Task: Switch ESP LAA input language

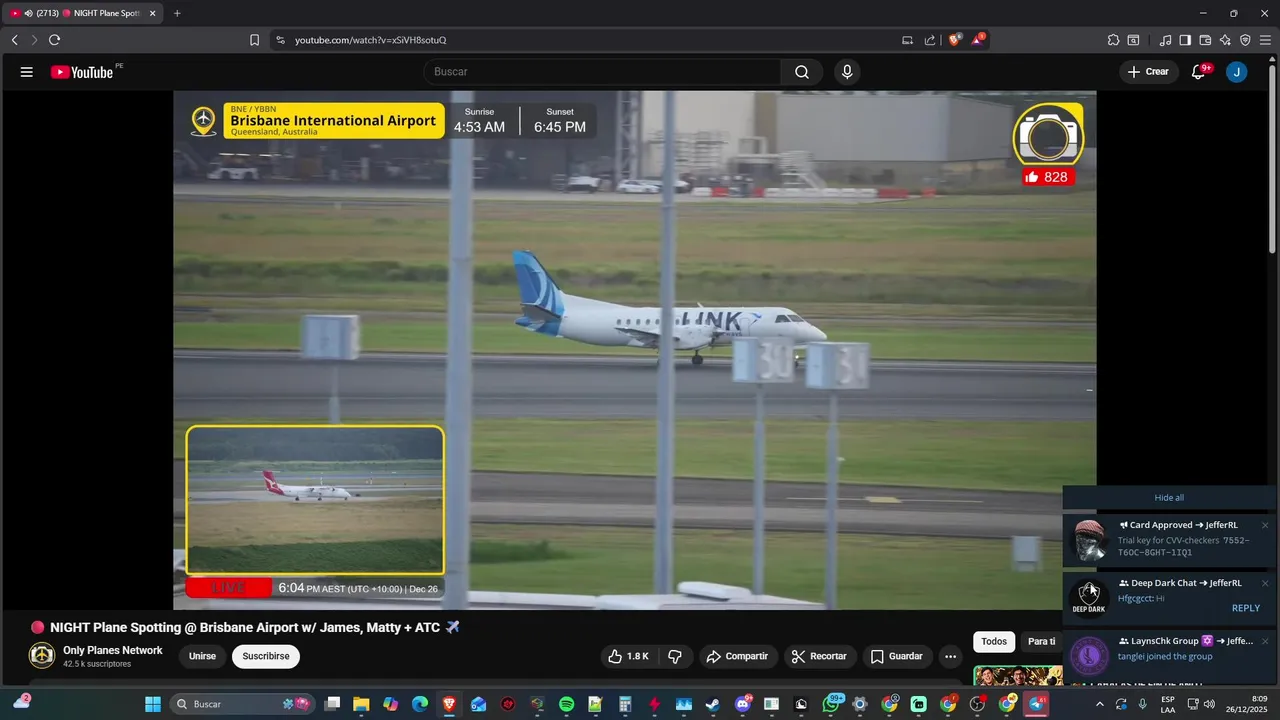Action: (1168, 704)
